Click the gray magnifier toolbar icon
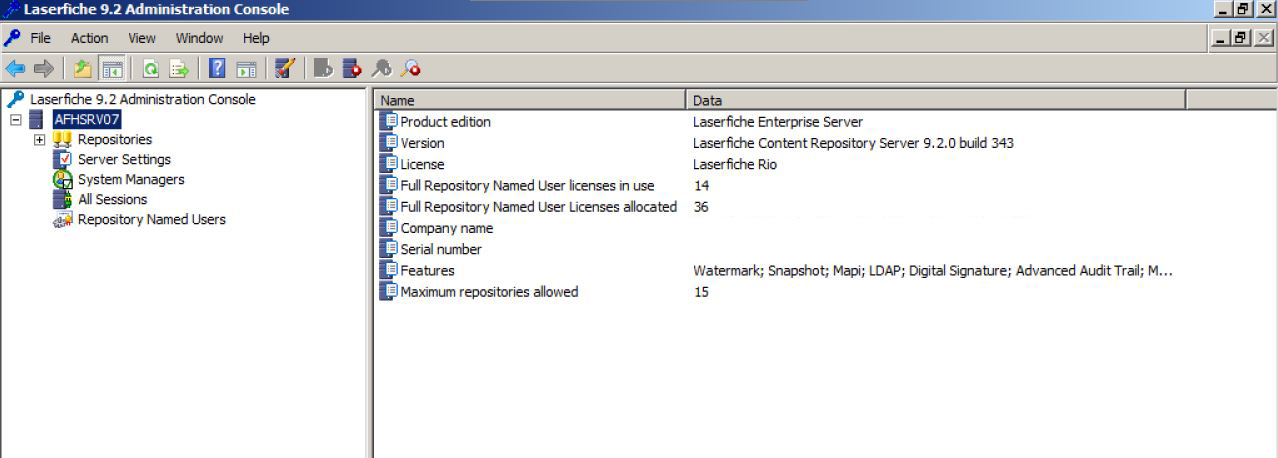Viewport: 1278px width, 458px height. [x=381, y=68]
